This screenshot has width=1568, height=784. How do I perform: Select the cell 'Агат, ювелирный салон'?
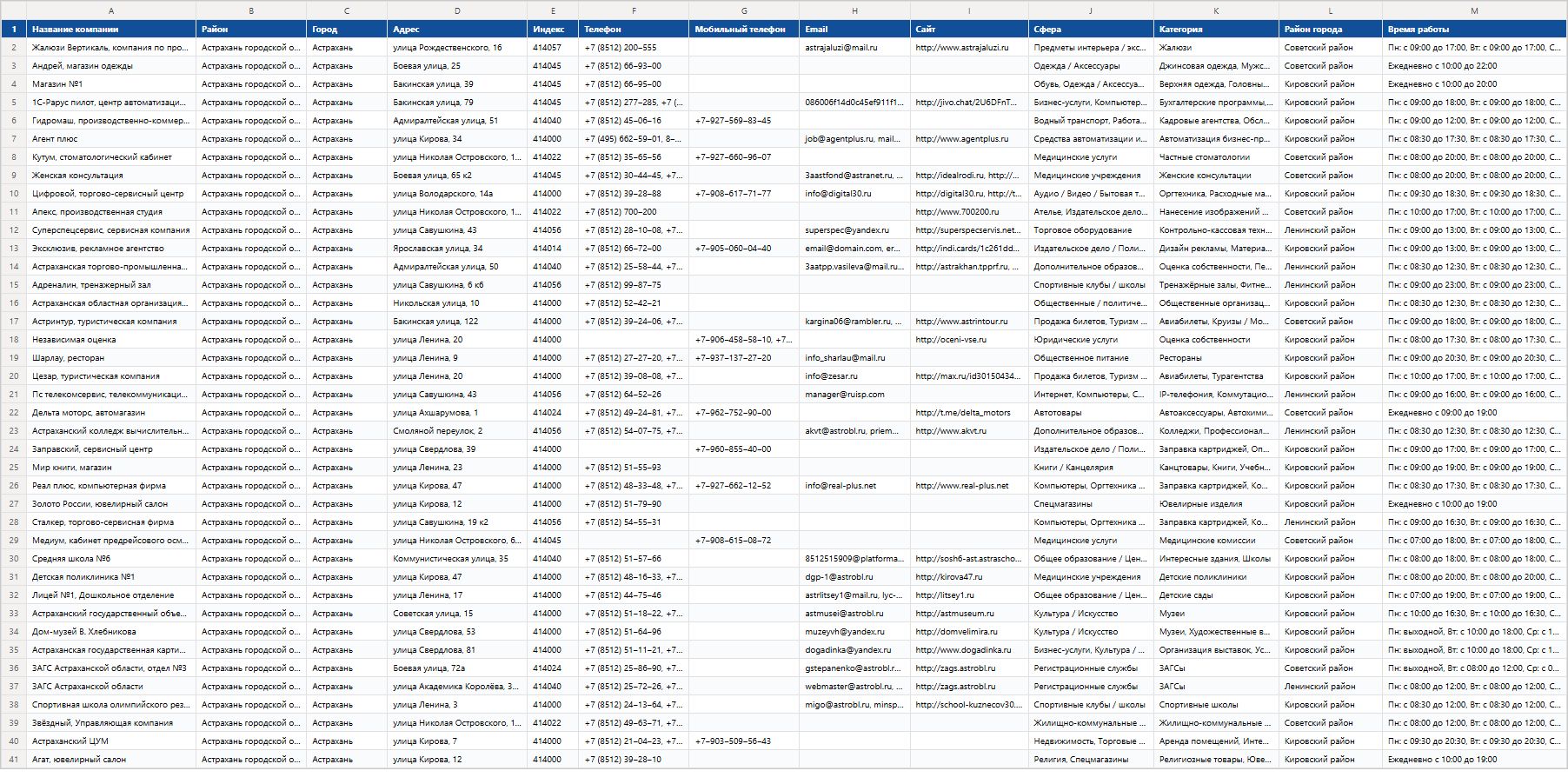(111, 760)
